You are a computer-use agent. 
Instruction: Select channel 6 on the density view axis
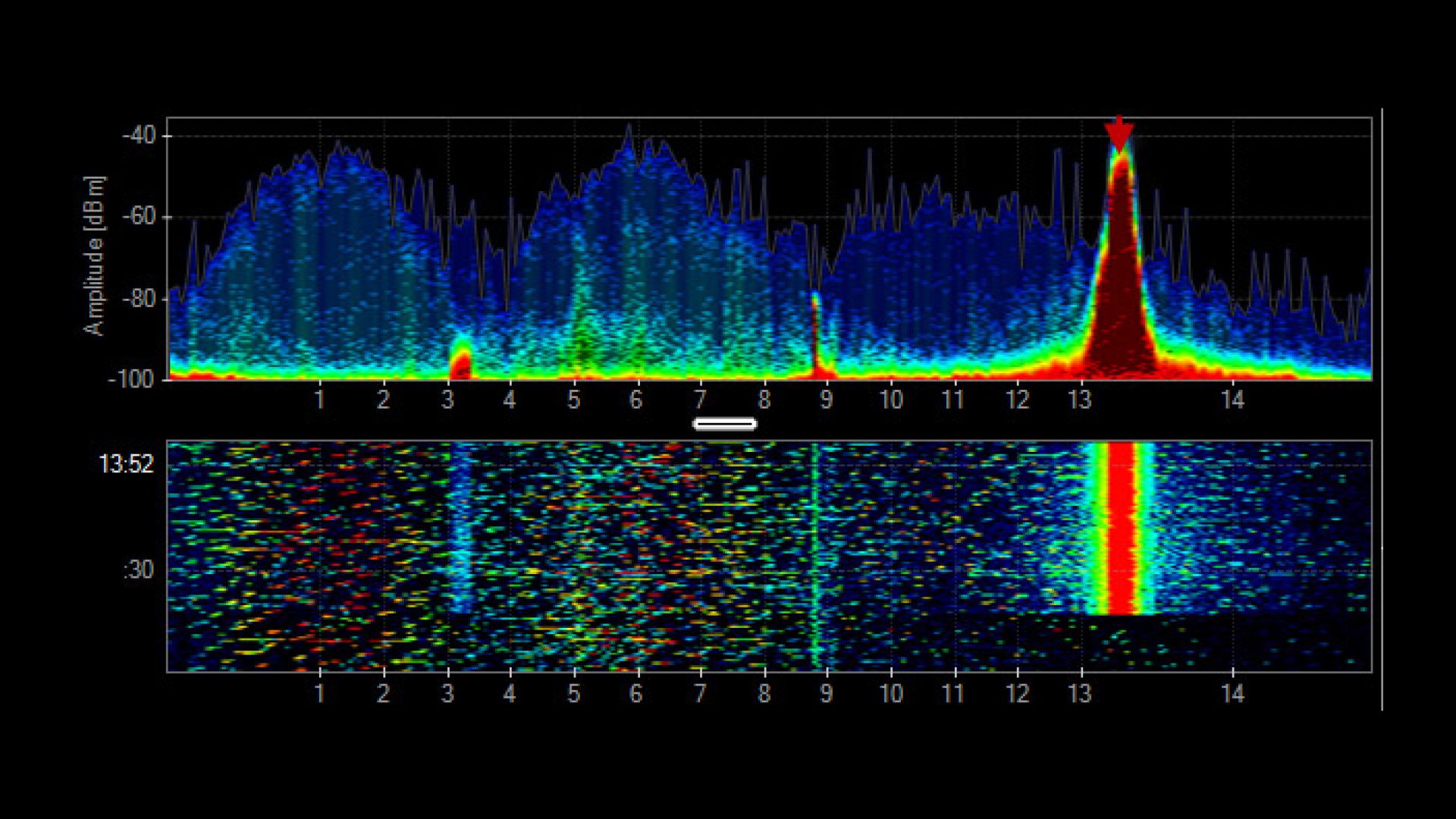(x=636, y=399)
